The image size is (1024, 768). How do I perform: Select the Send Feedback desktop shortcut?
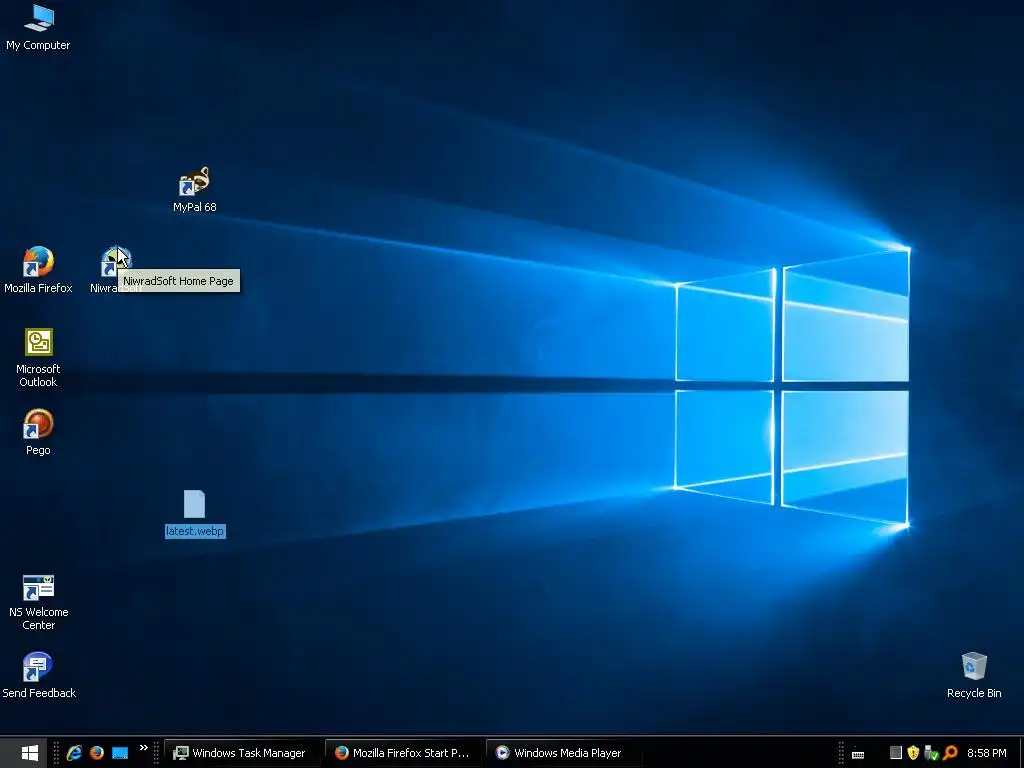coord(37,667)
